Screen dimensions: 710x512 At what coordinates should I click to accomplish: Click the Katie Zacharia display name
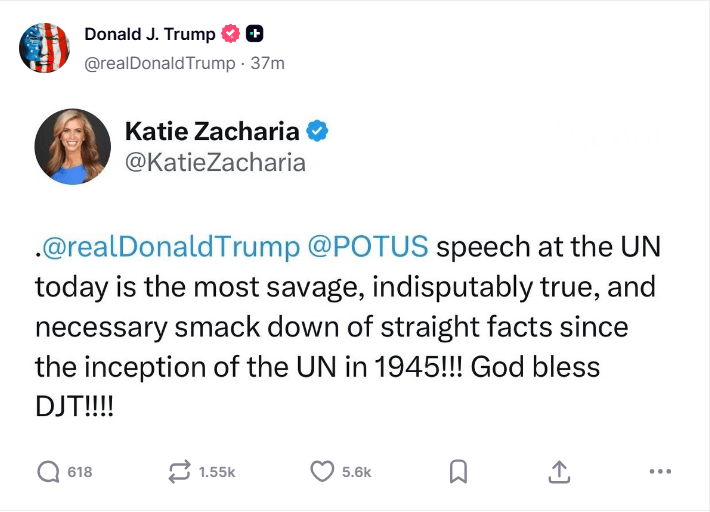[211, 131]
